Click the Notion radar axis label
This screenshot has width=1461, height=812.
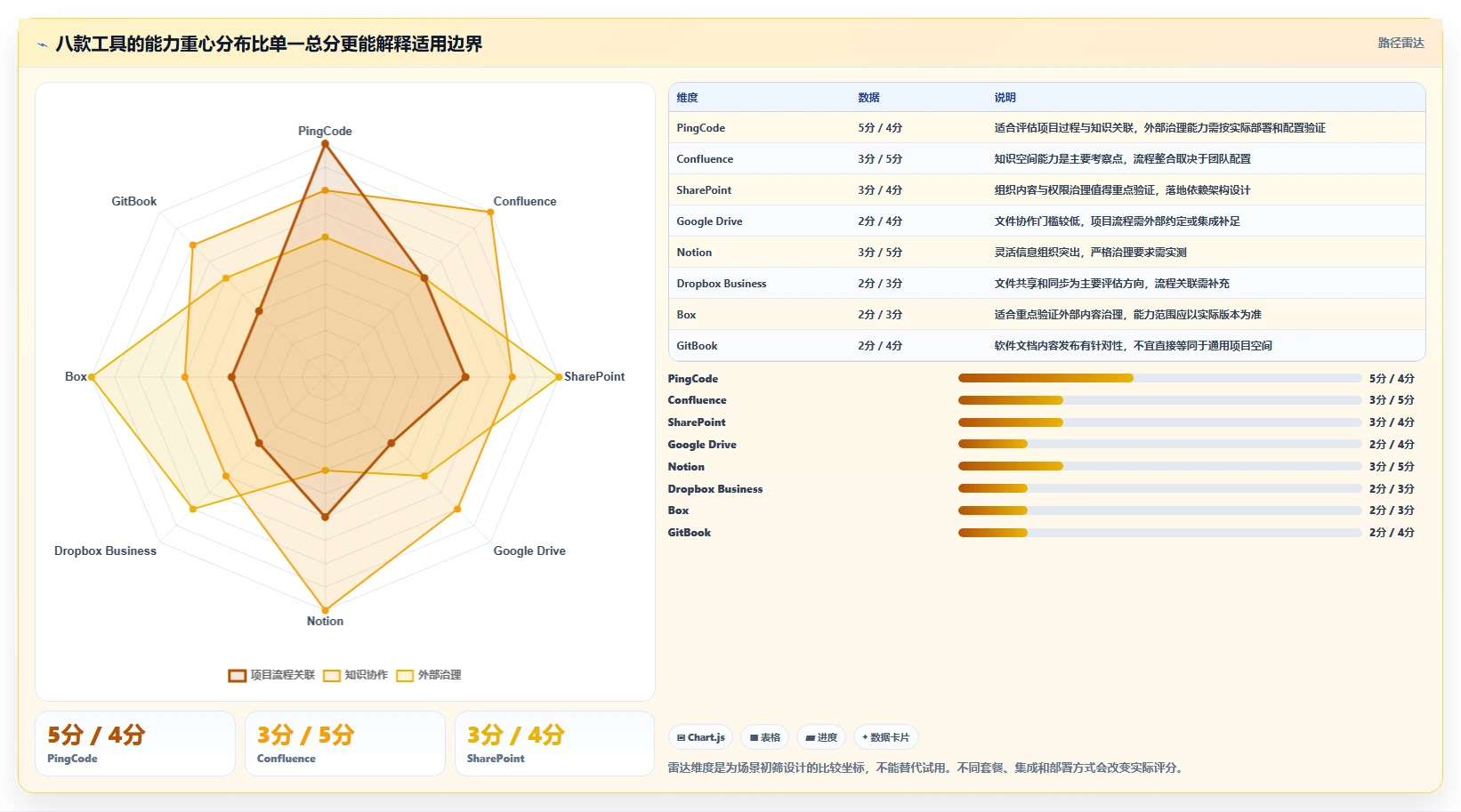(x=325, y=621)
